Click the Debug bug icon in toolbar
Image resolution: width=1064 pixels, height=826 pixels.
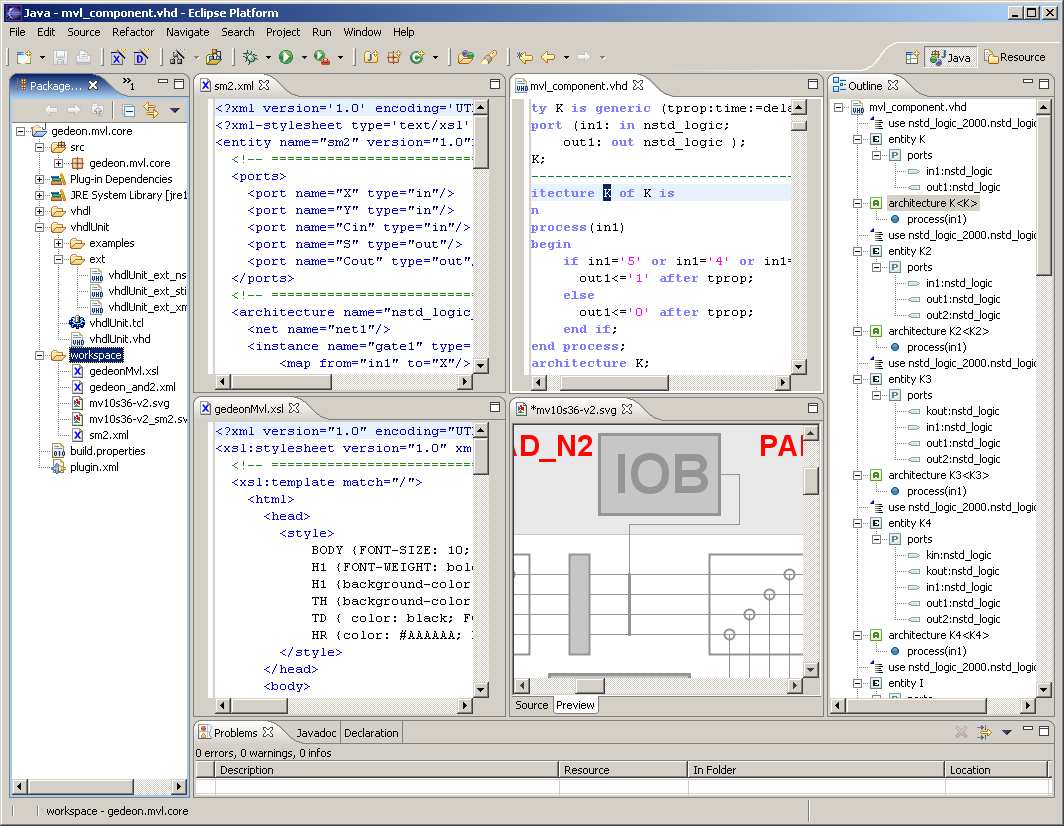pyautogui.click(x=250, y=58)
